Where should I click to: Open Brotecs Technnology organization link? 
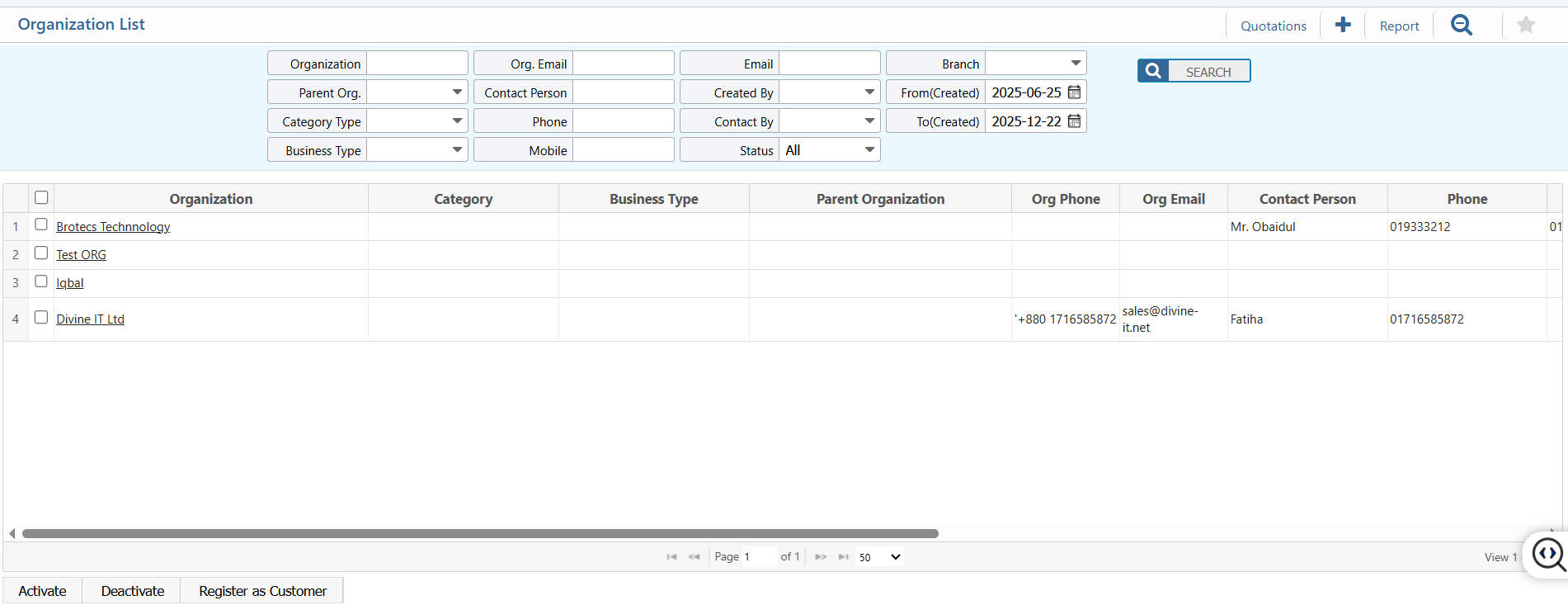pyautogui.click(x=113, y=227)
